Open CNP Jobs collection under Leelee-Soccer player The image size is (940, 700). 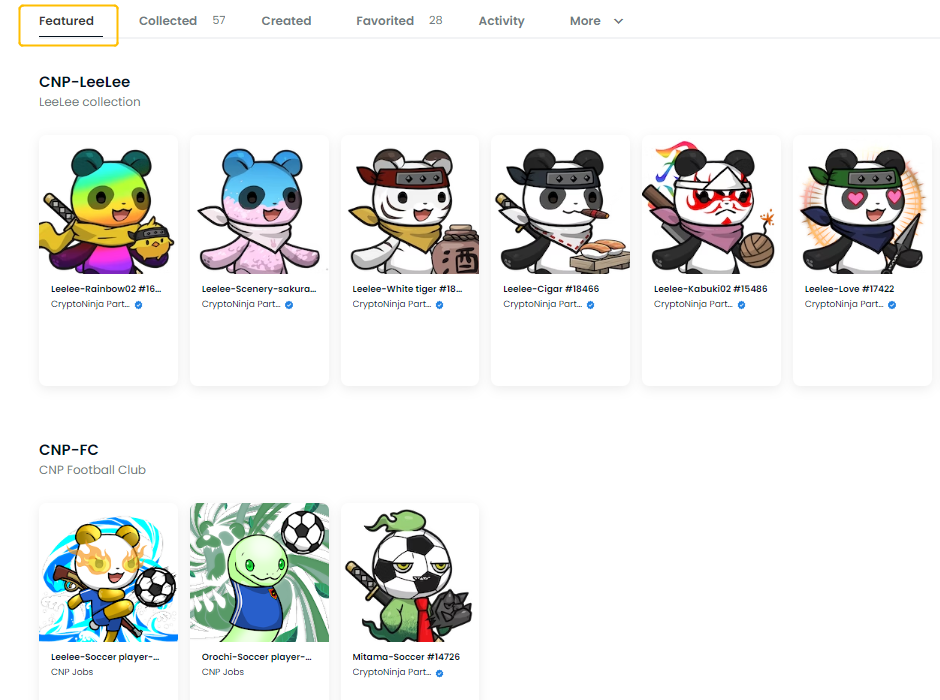(72, 672)
